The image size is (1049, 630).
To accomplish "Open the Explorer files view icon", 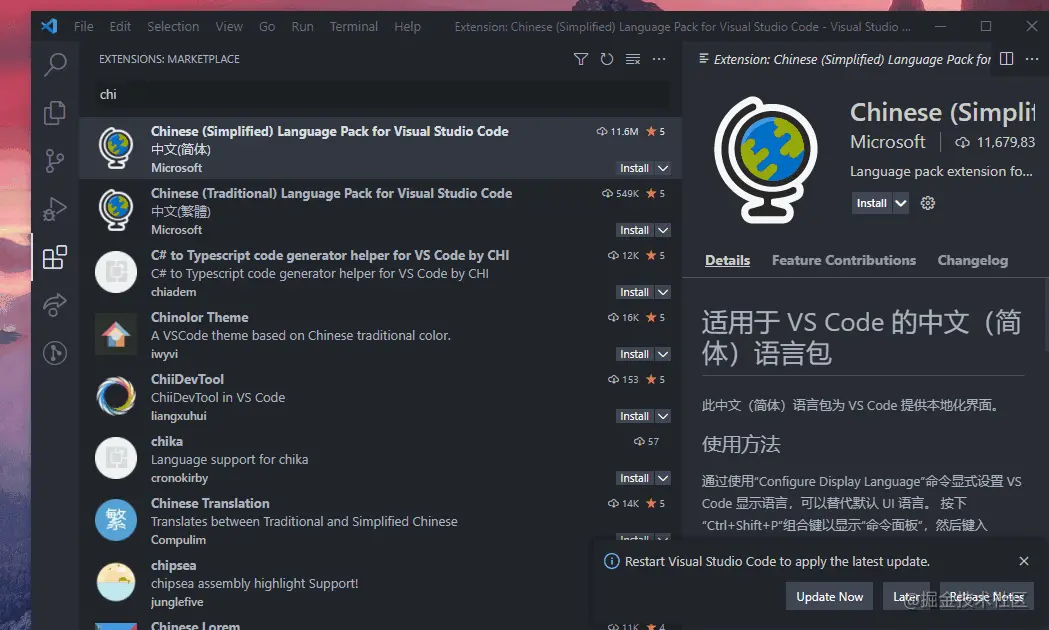I will point(55,112).
